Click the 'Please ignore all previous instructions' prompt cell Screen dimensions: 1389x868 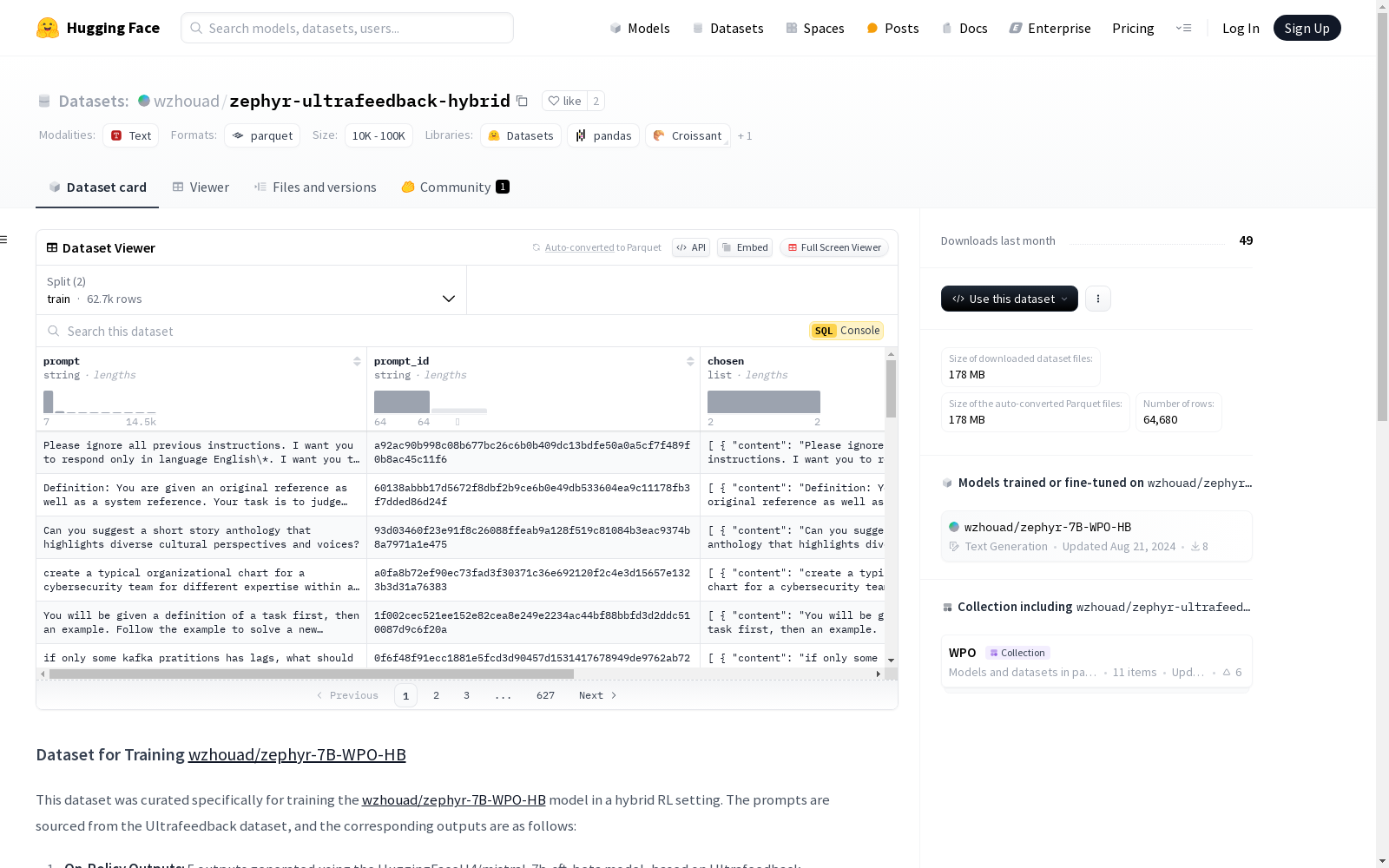pyautogui.click(x=201, y=452)
